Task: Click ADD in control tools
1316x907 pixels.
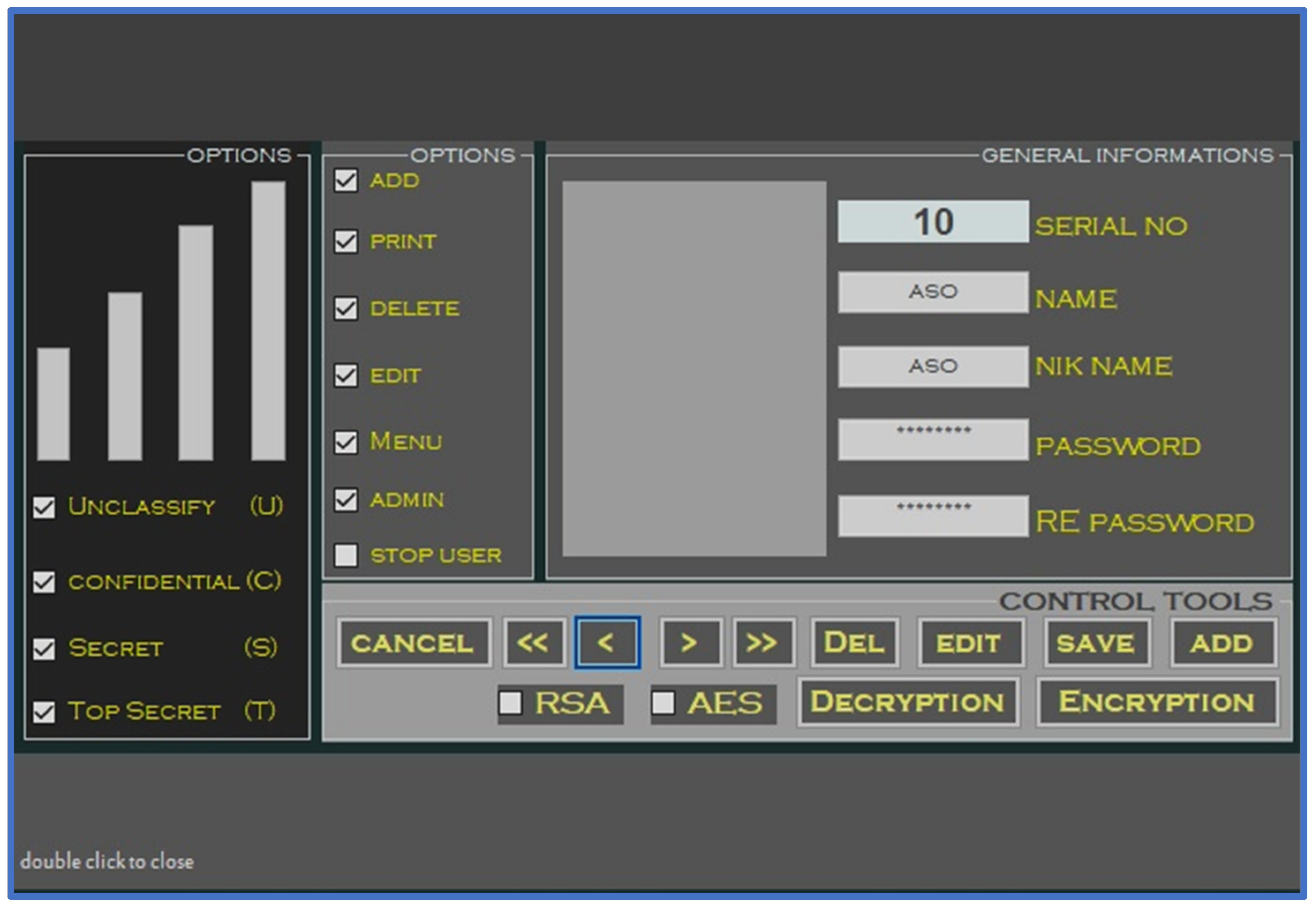Action: 1222,643
